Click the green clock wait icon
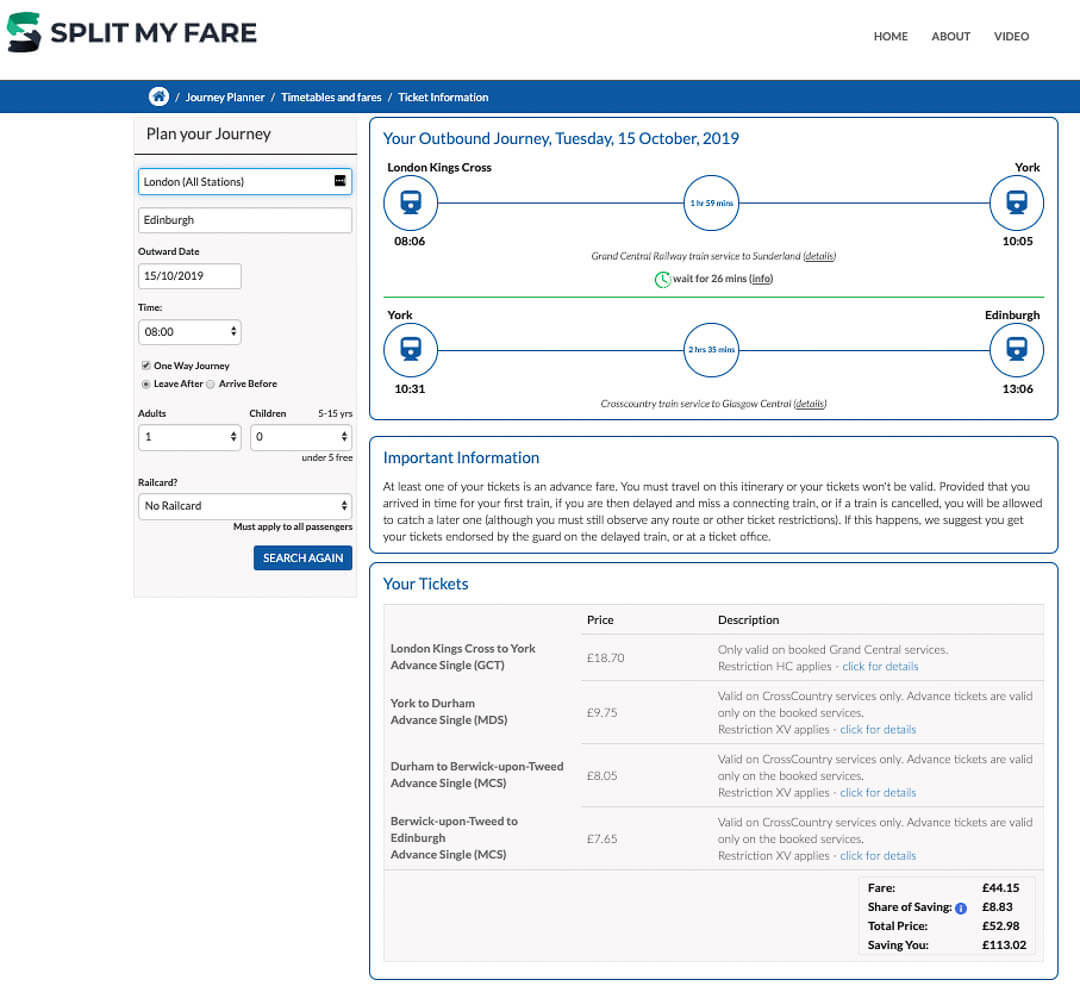 tap(662, 279)
